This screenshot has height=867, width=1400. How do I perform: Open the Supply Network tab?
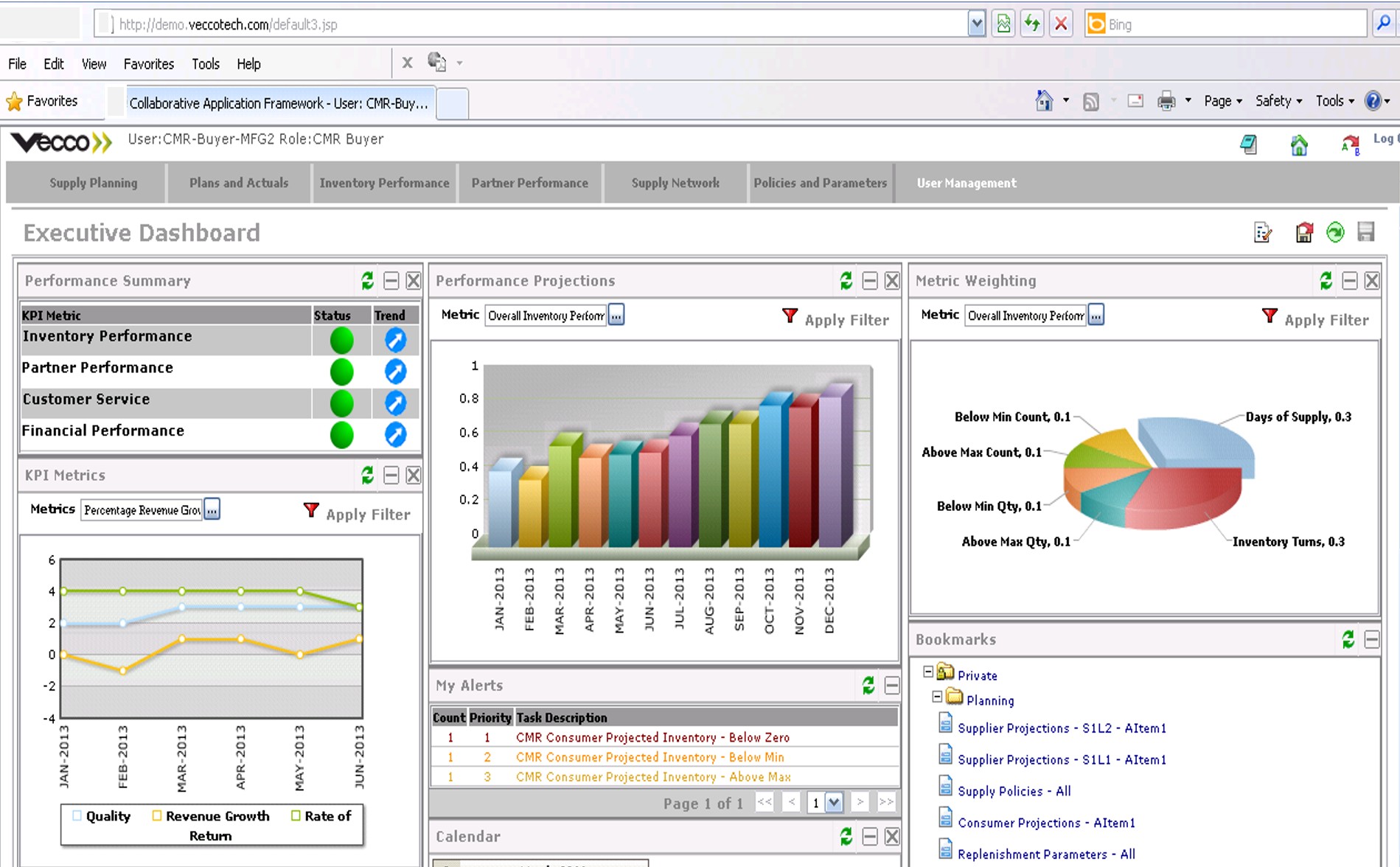coord(675,183)
